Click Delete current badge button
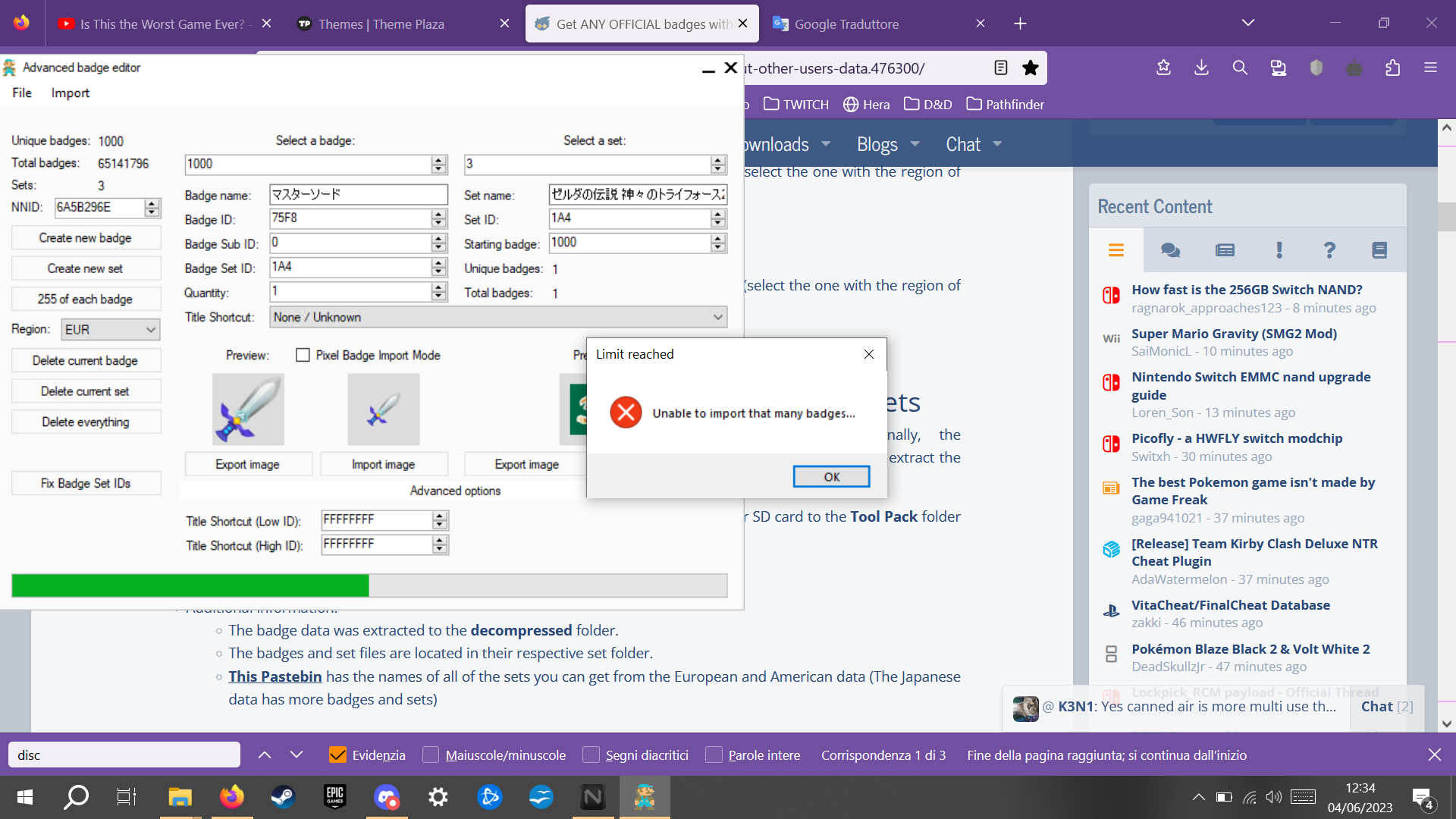The width and height of the screenshot is (1456, 819). point(86,360)
